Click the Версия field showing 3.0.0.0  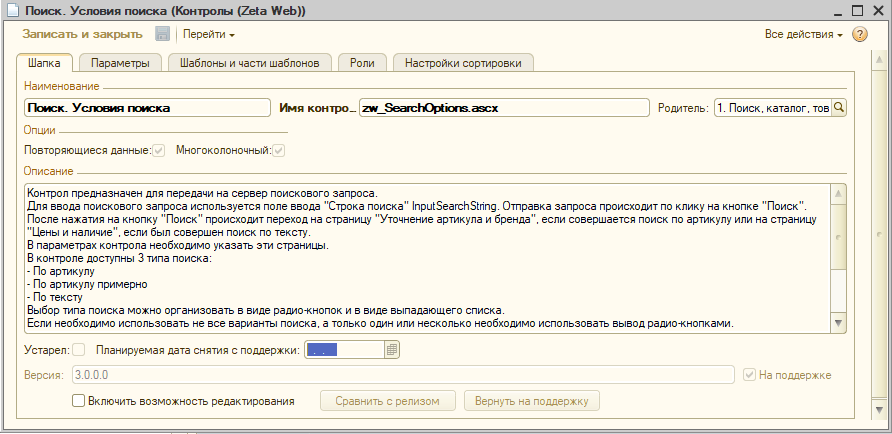coord(403,375)
